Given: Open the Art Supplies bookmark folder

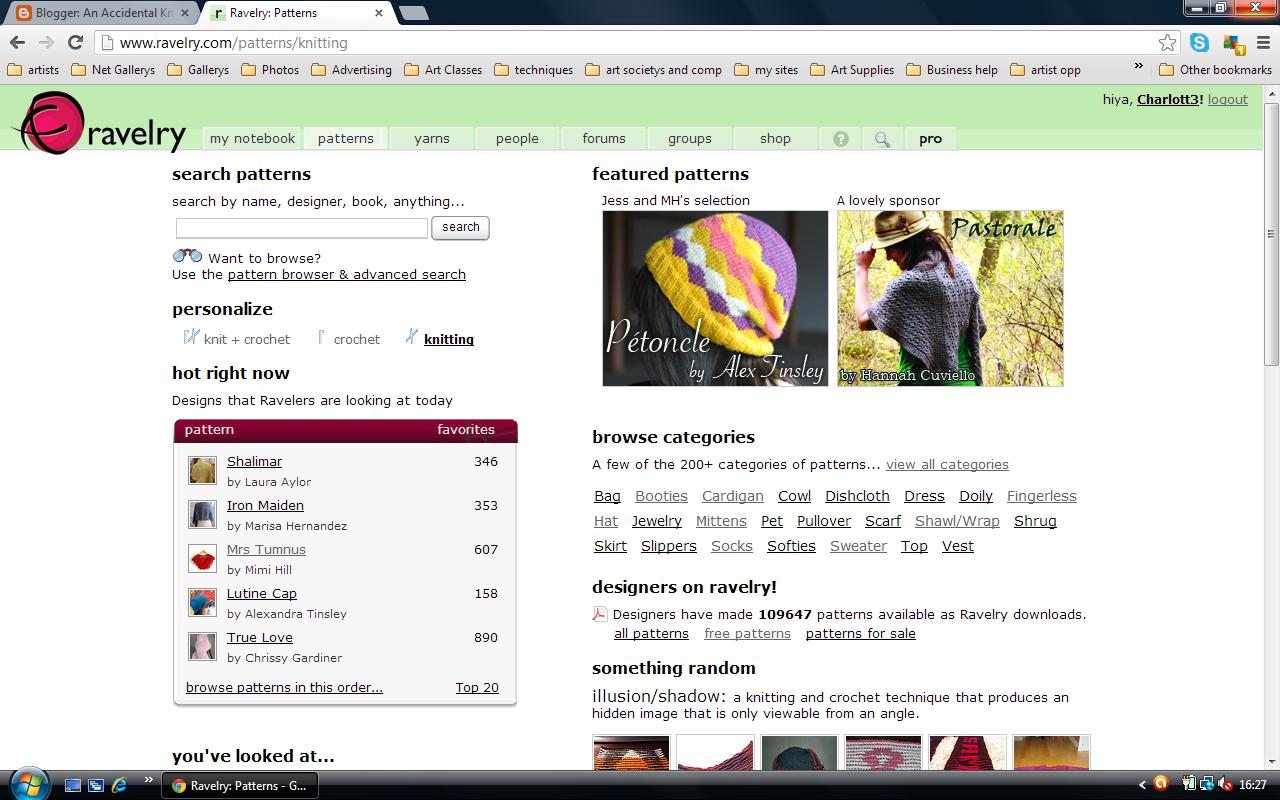Looking at the screenshot, I should coord(852,70).
